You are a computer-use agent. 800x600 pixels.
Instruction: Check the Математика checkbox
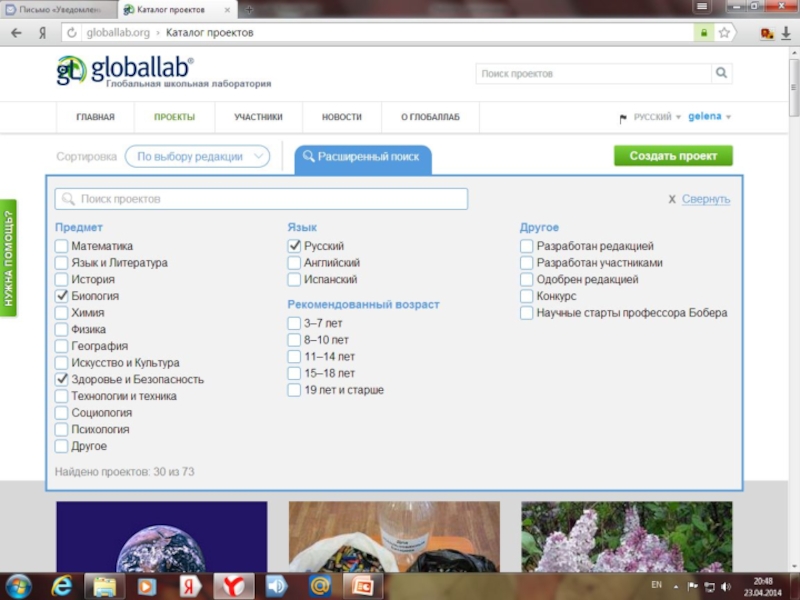click(x=61, y=246)
